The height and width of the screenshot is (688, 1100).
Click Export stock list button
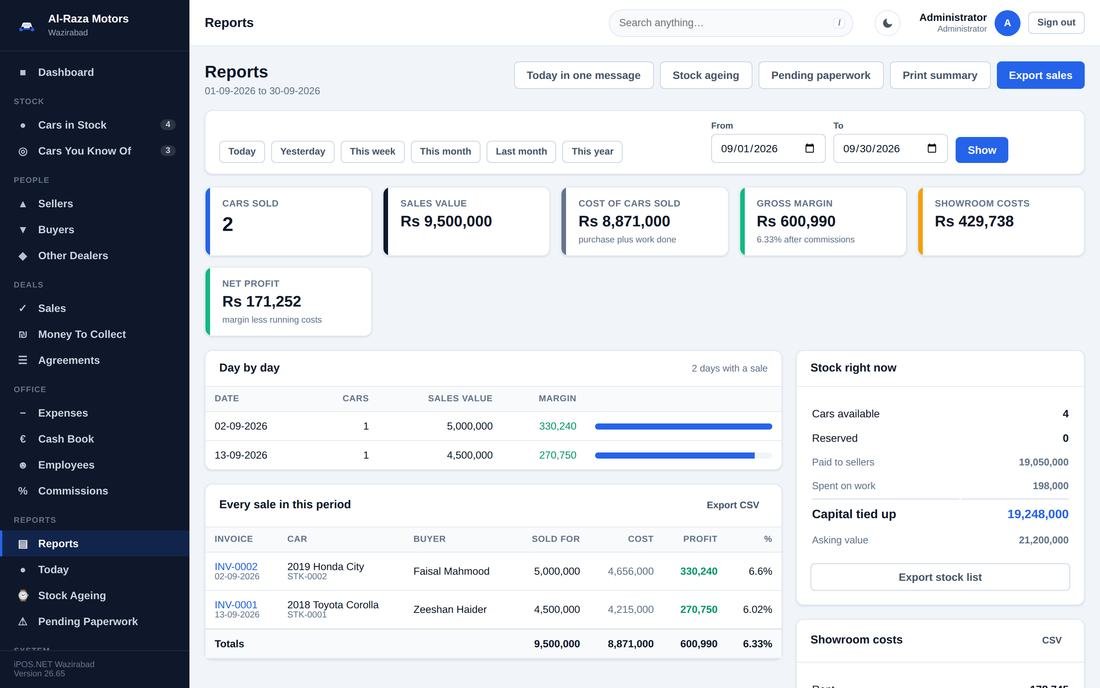940,577
